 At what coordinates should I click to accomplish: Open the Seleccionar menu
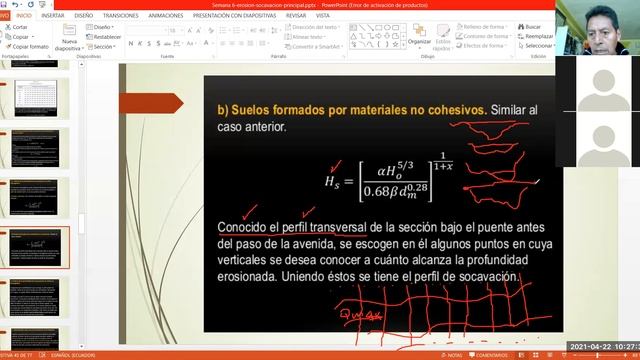tap(536, 45)
